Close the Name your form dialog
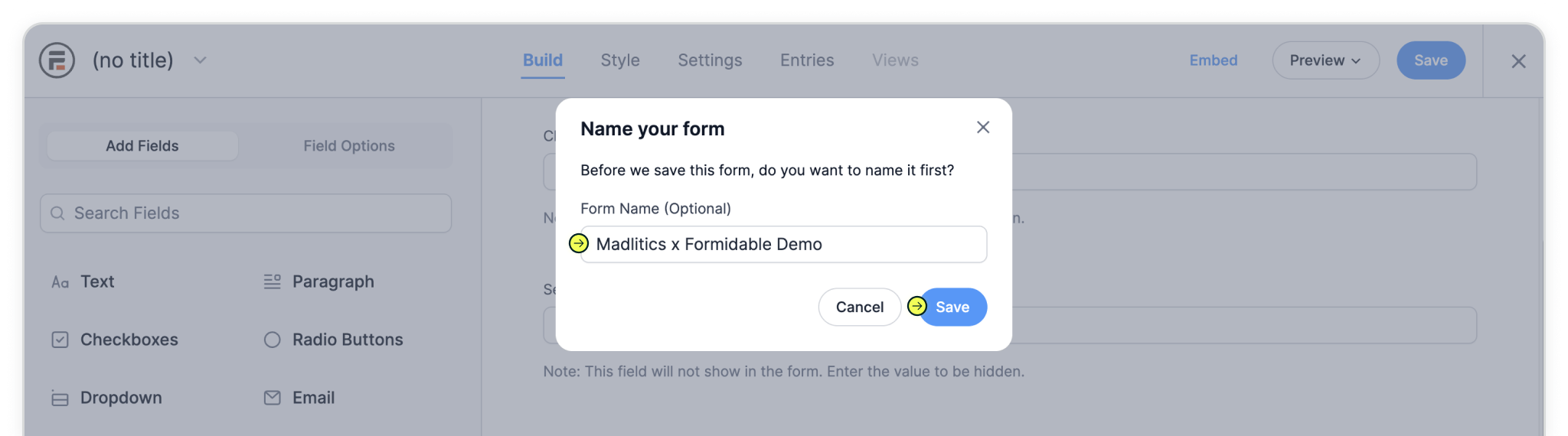1568x436 pixels. (983, 128)
